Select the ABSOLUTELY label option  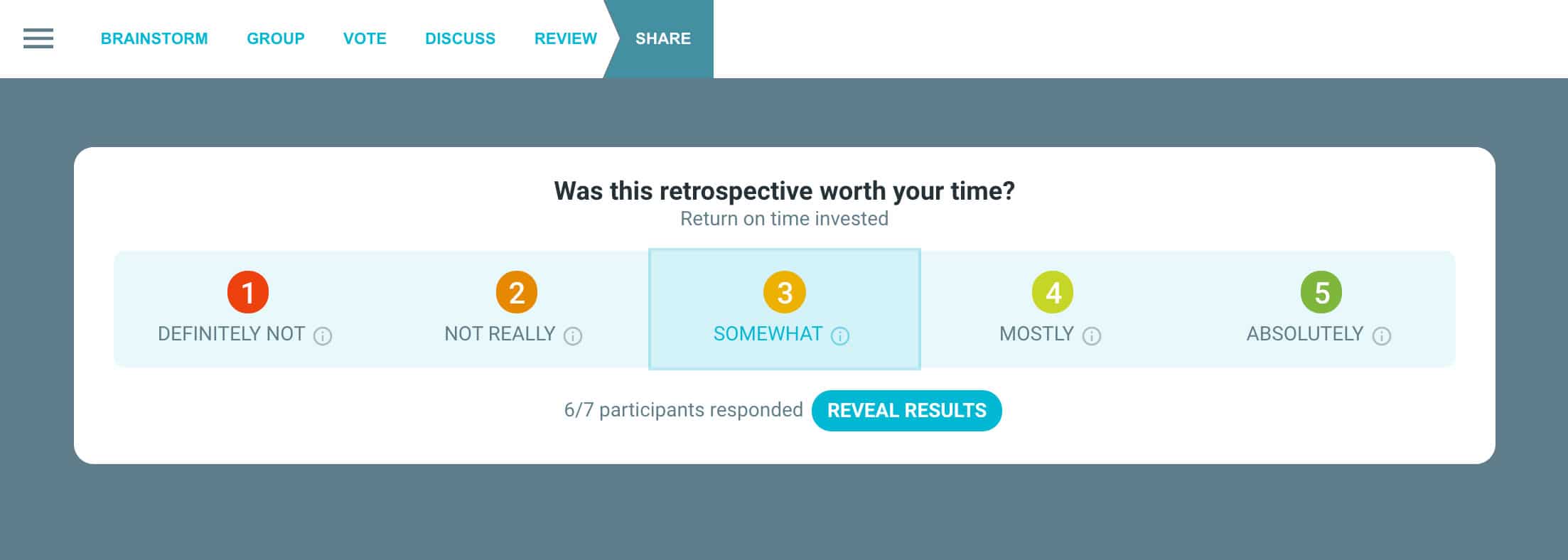(x=1305, y=334)
